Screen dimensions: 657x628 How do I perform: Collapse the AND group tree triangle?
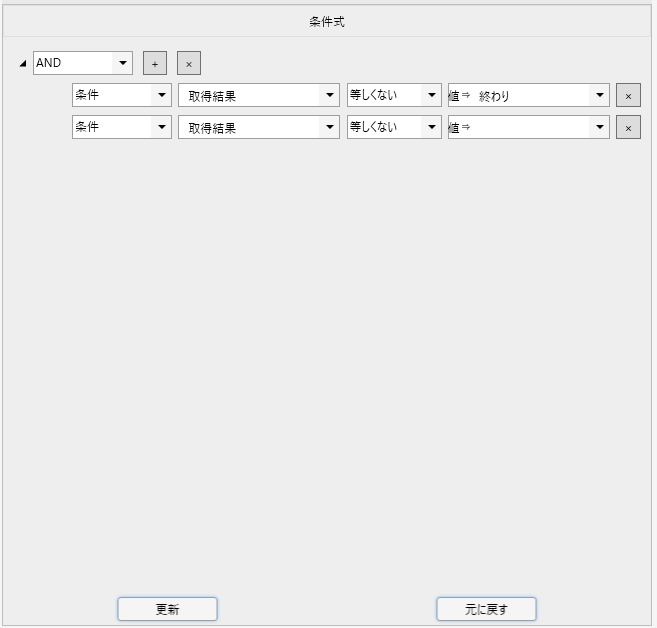click(x=23, y=64)
